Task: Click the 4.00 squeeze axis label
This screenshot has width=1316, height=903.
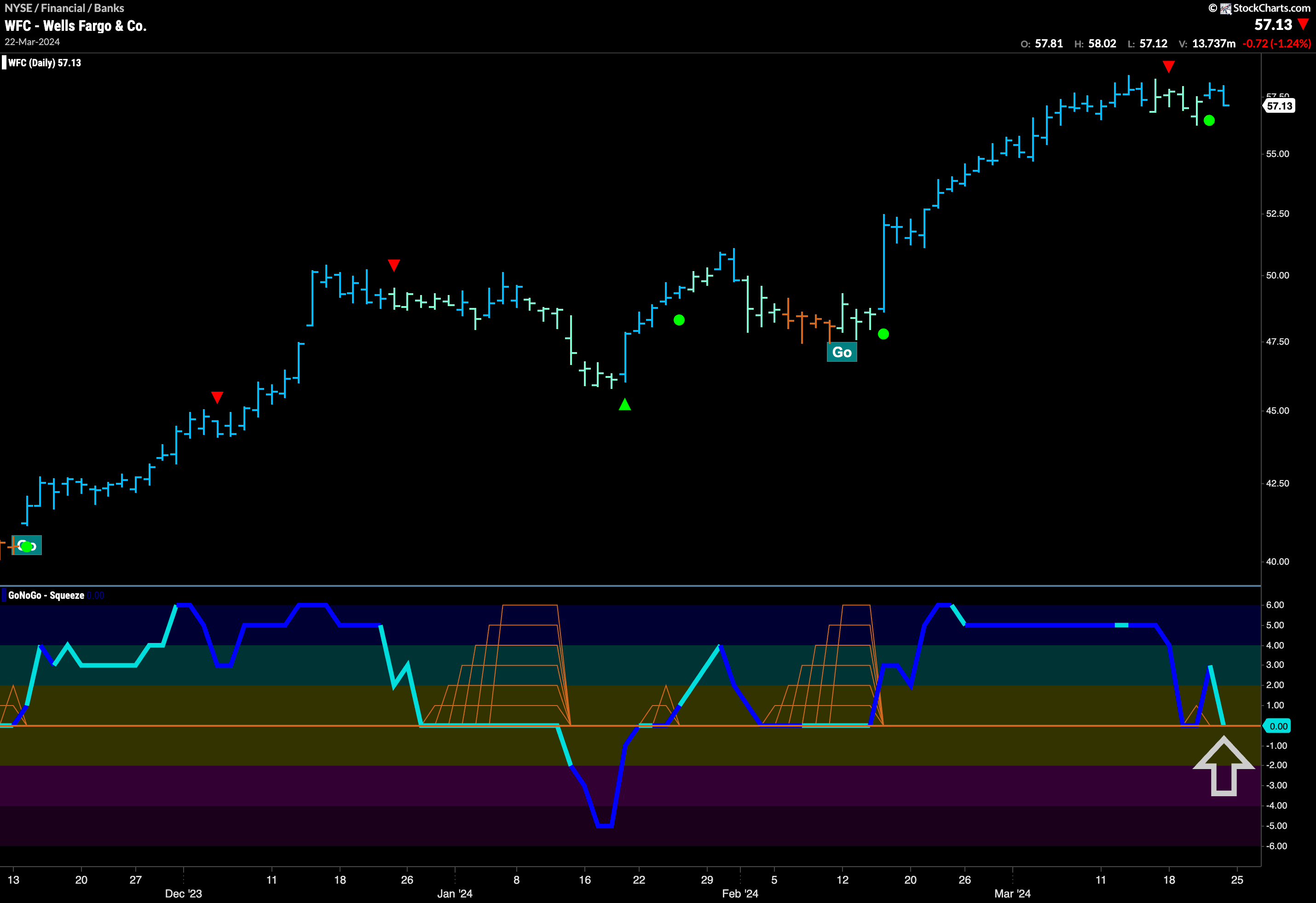Action: coord(1275,645)
